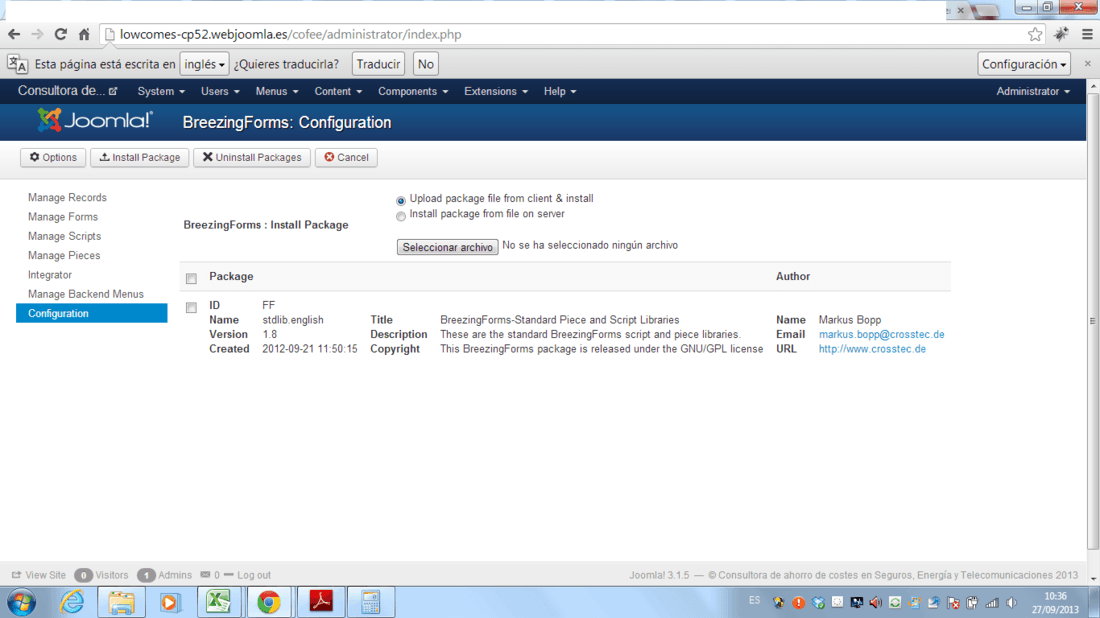This screenshot has width=1100, height=618.
Task: Click the Install Package button
Action: pos(140,157)
